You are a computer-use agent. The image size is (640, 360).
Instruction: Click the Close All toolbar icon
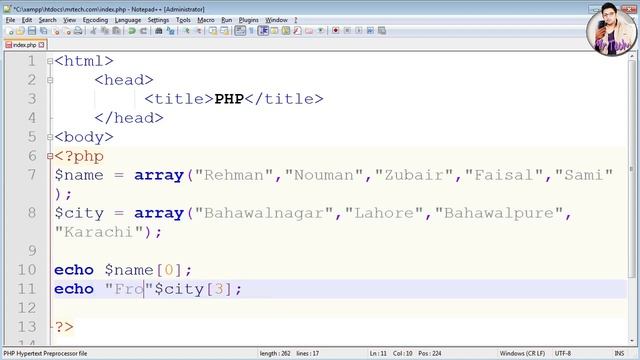(67, 31)
